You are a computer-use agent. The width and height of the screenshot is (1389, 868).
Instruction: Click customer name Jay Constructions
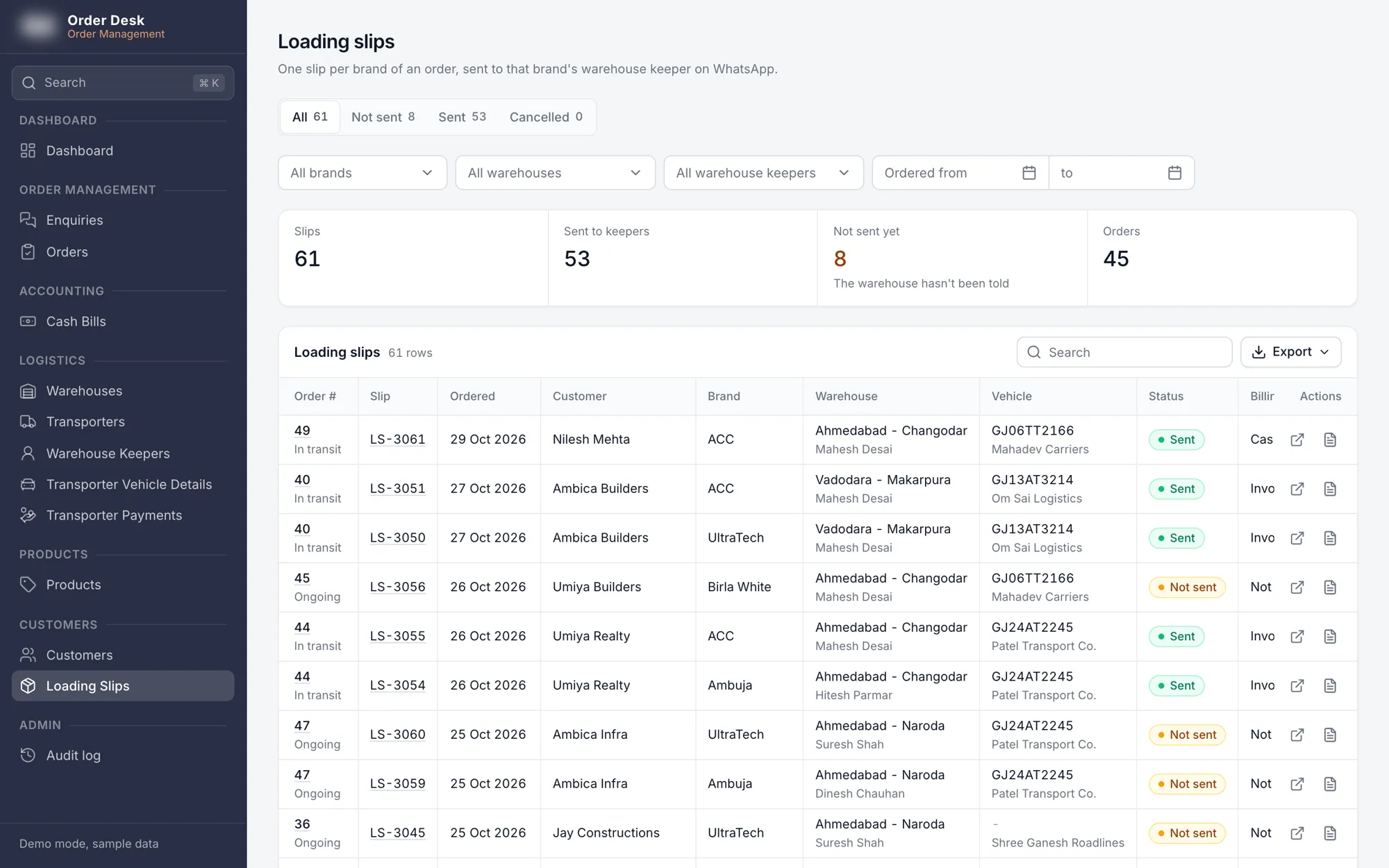click(606, 833)
